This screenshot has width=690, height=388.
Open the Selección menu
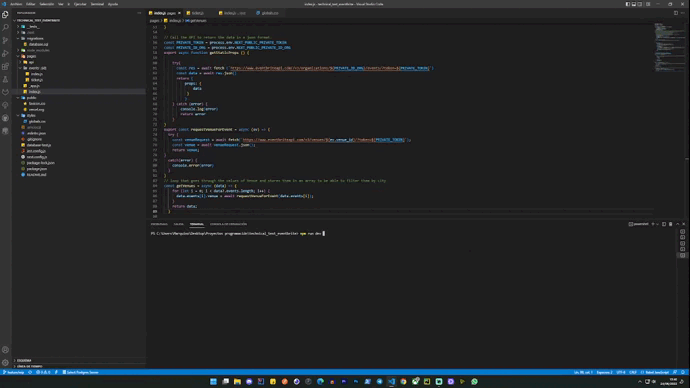(x=47, y=4)
